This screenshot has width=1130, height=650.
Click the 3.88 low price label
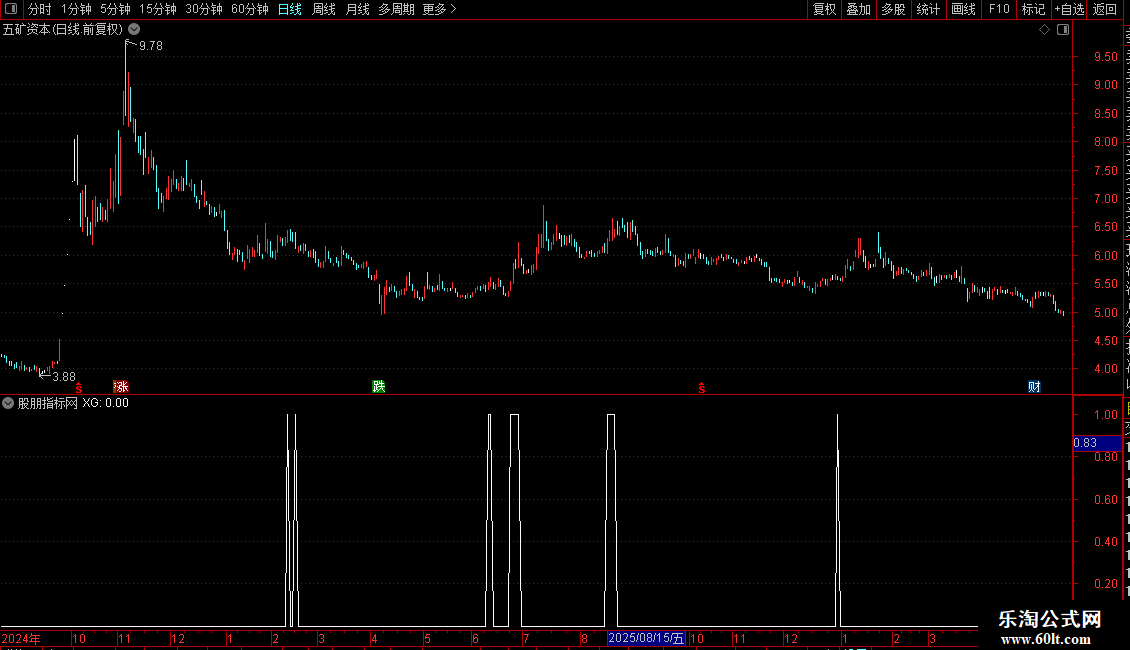(x=64, y=376)
